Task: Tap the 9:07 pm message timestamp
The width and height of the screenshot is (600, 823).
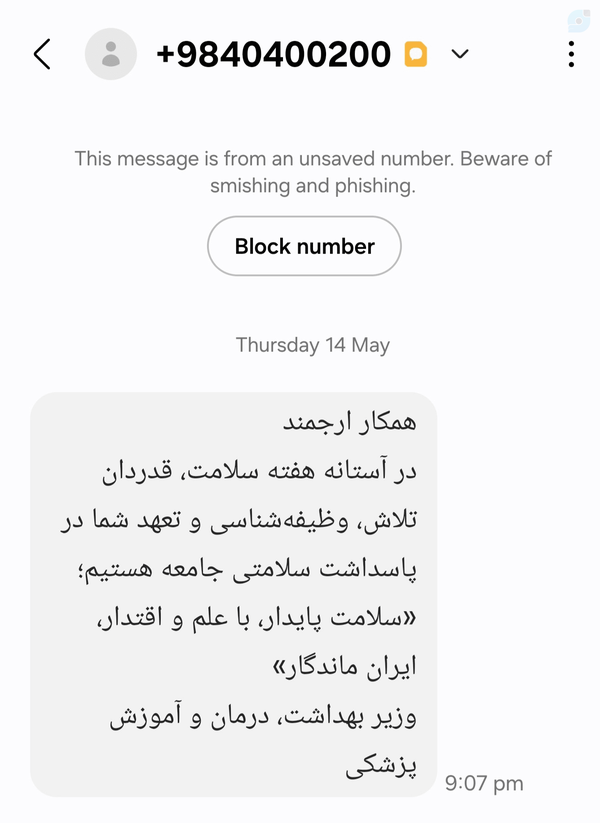Action: [x=484, y=783]
